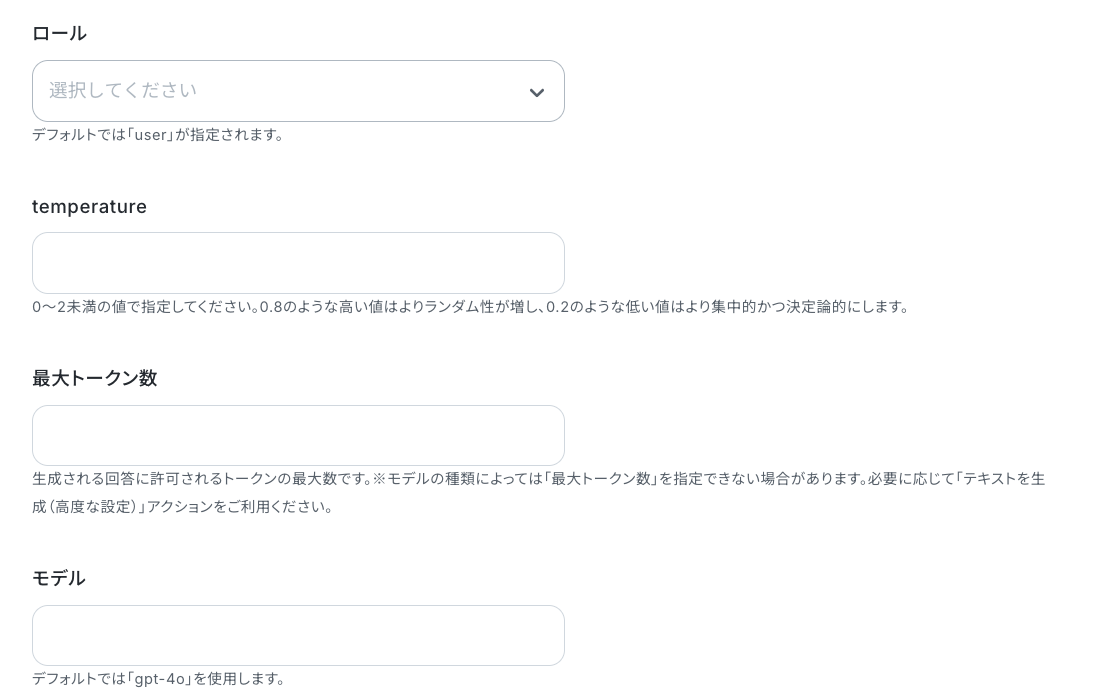Click the ロール field label
This screenshot has height=698, width=1116.
click(59, 34)
